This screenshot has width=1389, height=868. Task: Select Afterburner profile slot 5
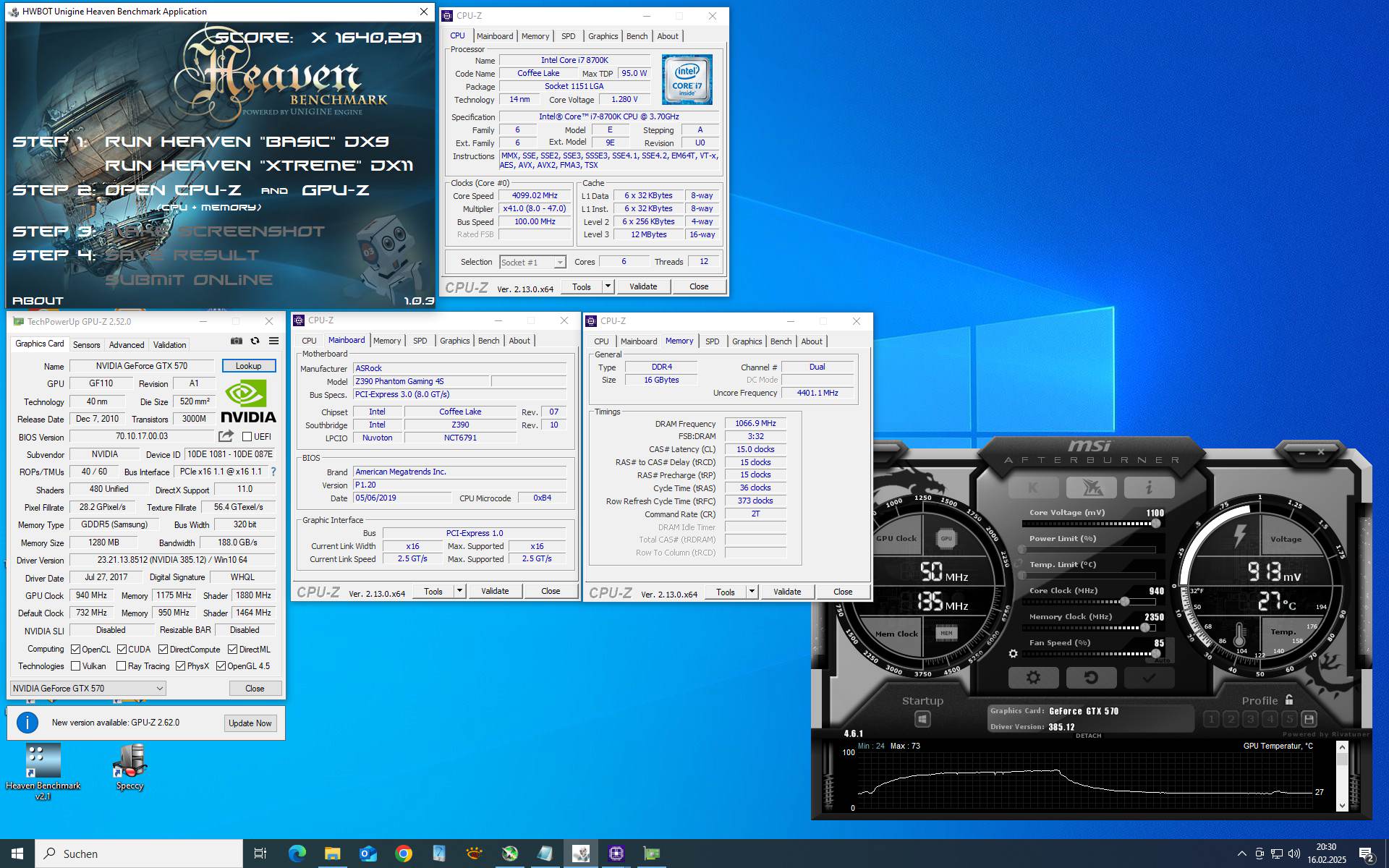[x=1289, y=719]
